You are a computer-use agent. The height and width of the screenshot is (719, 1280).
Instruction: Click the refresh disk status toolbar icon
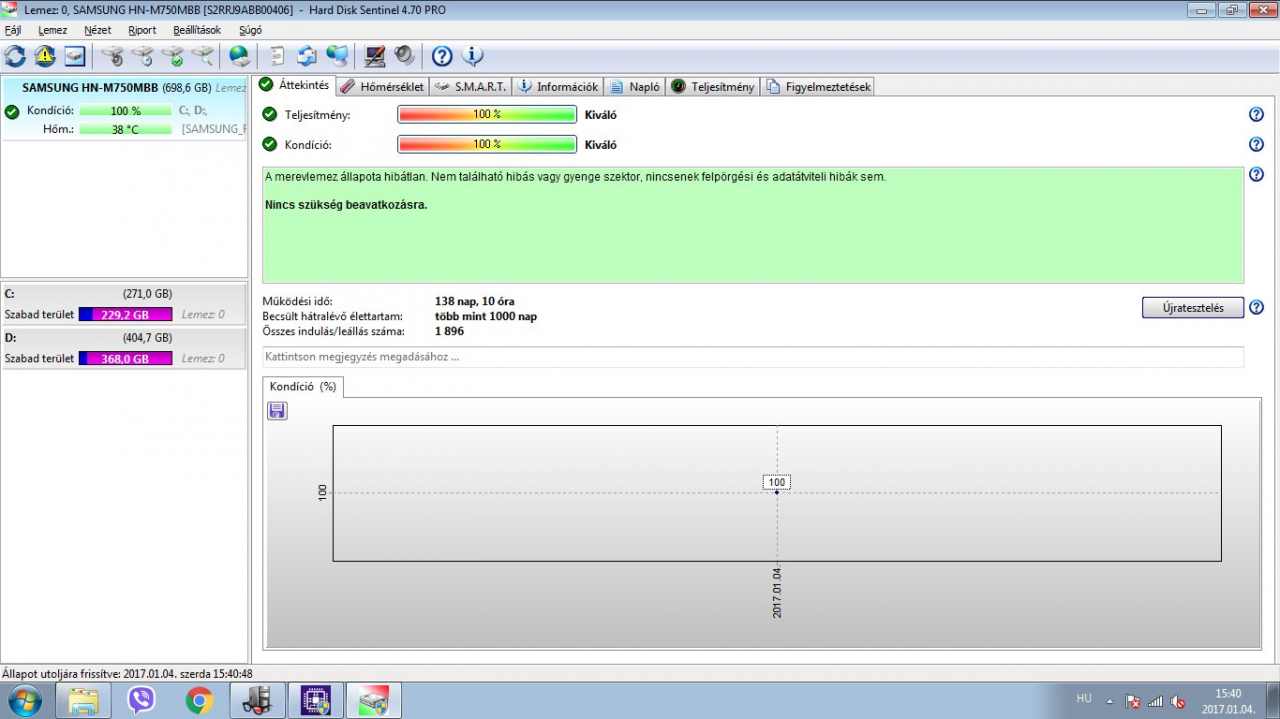15,56
